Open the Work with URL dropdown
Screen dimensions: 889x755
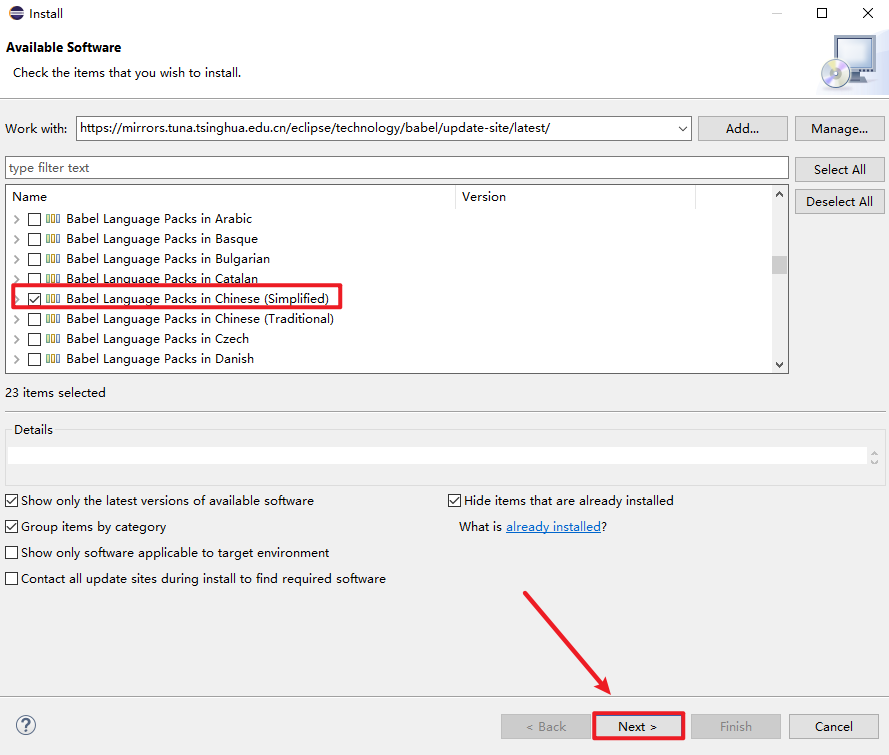[683, 128]
